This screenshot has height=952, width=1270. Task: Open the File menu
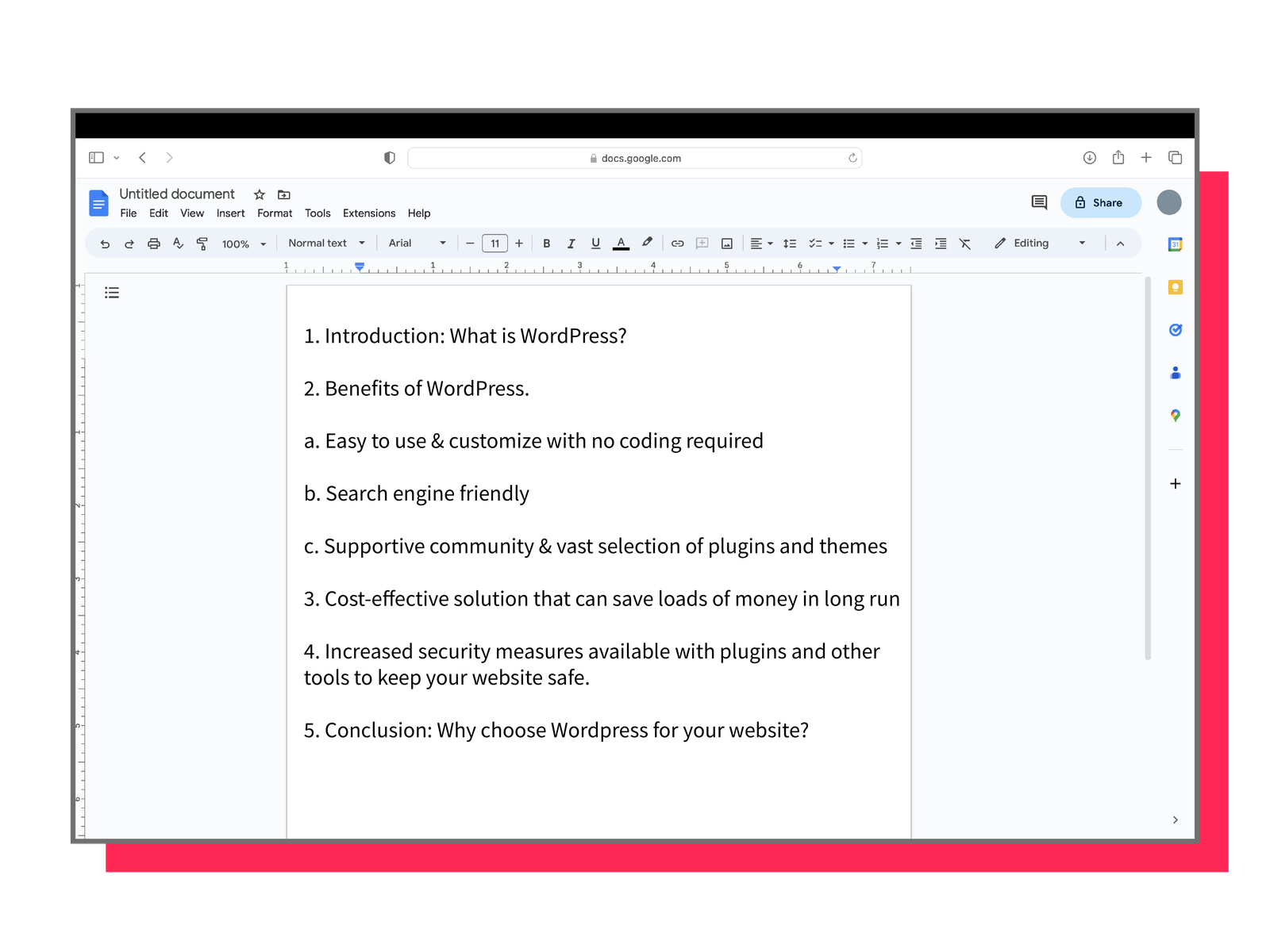[x=129, y=213]
